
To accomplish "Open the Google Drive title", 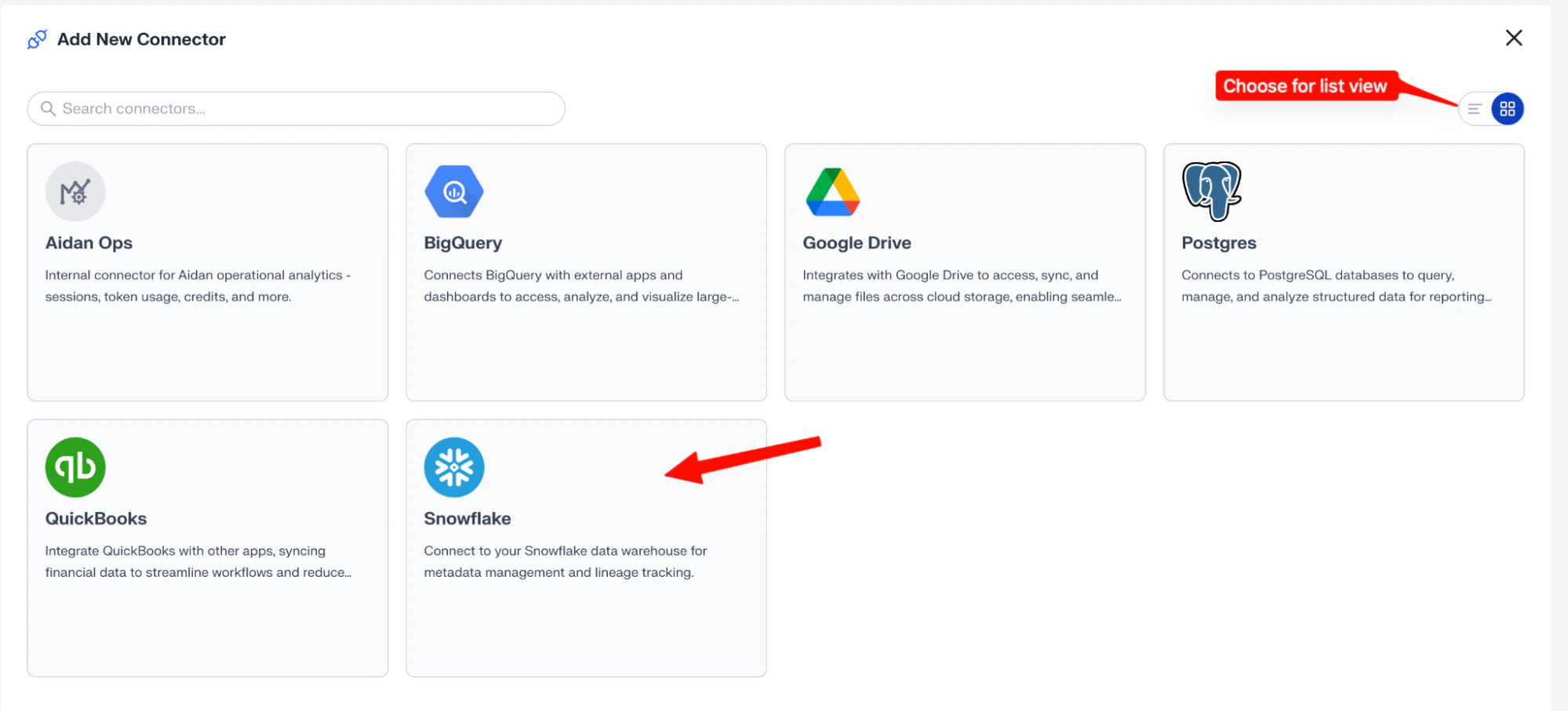I will [x=857, y=243].
